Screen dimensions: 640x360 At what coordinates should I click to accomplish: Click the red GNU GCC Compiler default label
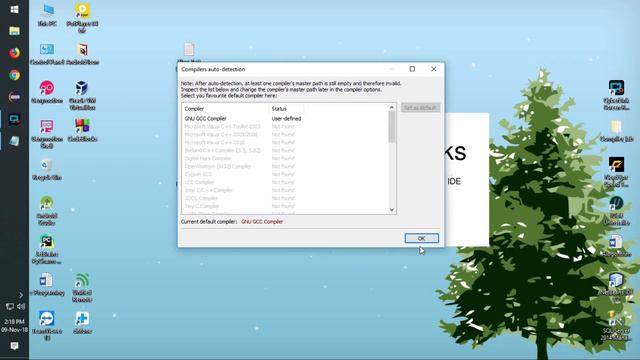pos(262,222)
